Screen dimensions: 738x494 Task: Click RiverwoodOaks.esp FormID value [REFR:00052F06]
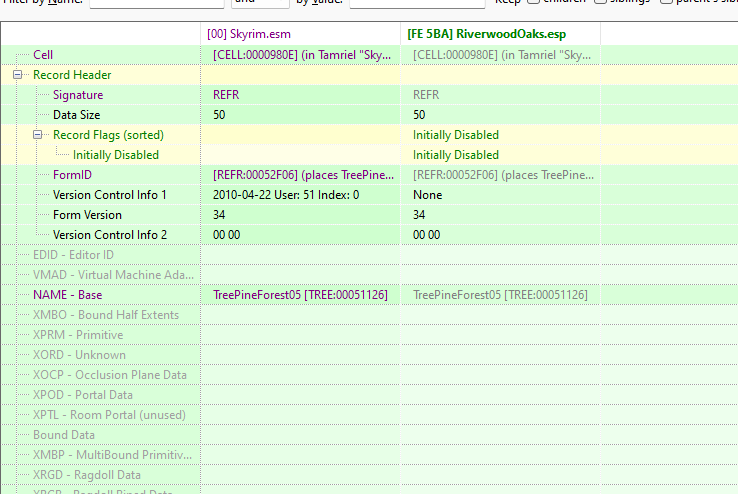(x=501, y=175)
